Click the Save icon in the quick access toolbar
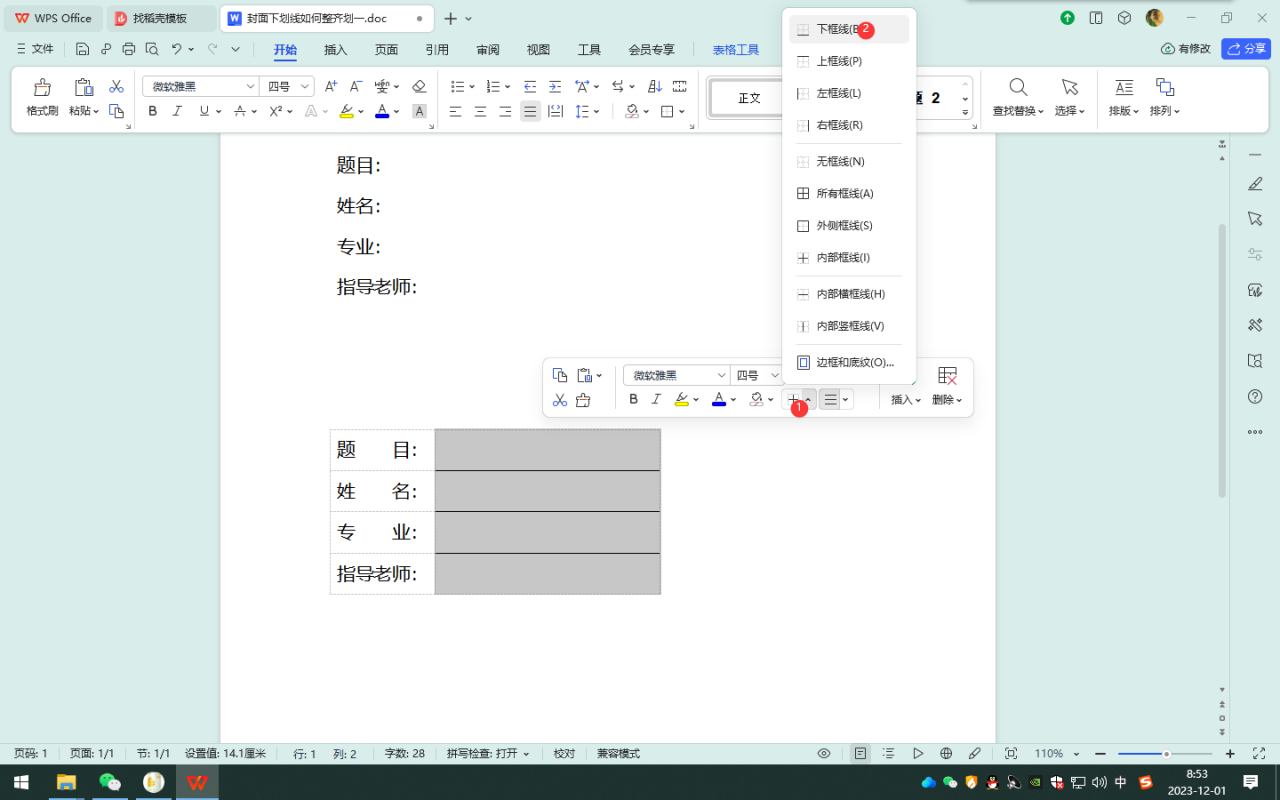Viewport: 1280px width, 800px height. [82, 49]
